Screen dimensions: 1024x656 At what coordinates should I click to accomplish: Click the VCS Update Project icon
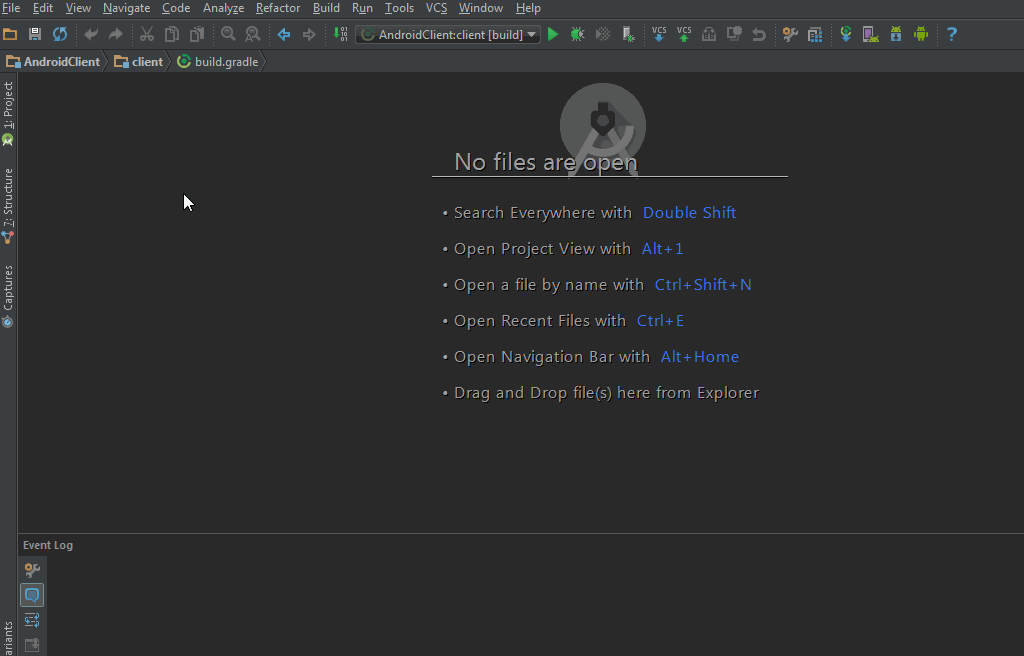659,34
